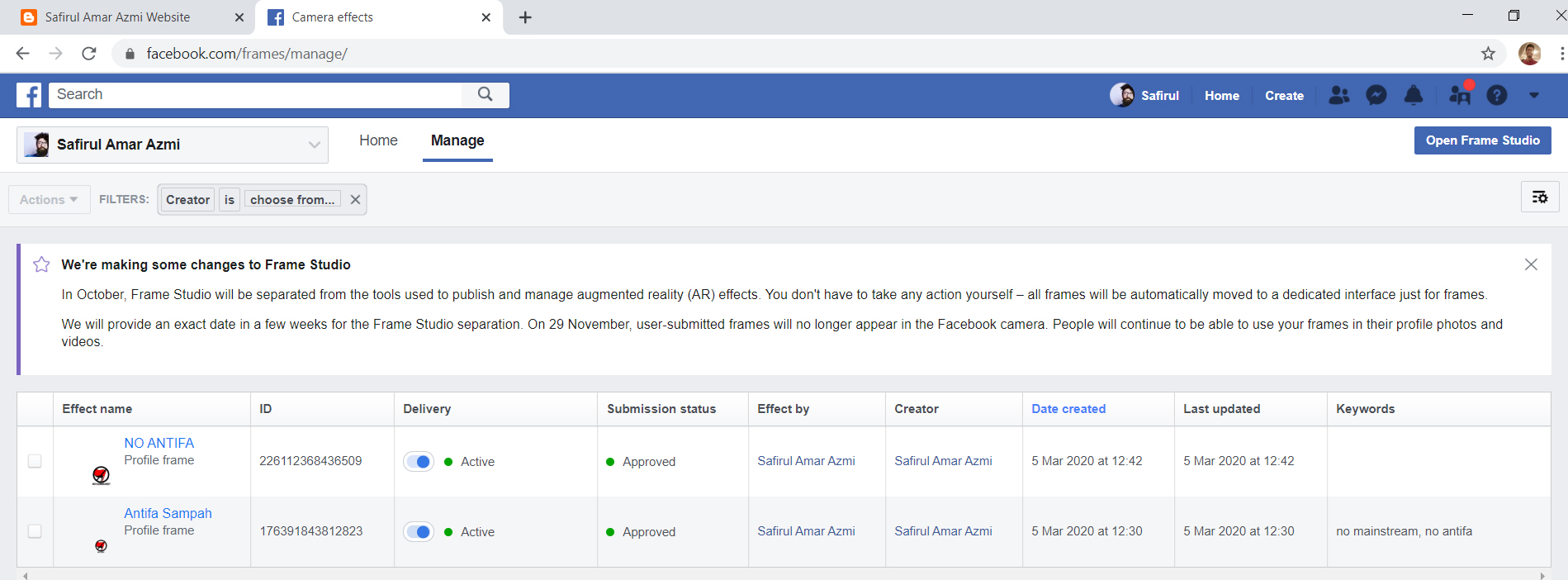Close the Camera effects tab
The height and width of the screenshot is (580, 1568).
coord(486,17)
